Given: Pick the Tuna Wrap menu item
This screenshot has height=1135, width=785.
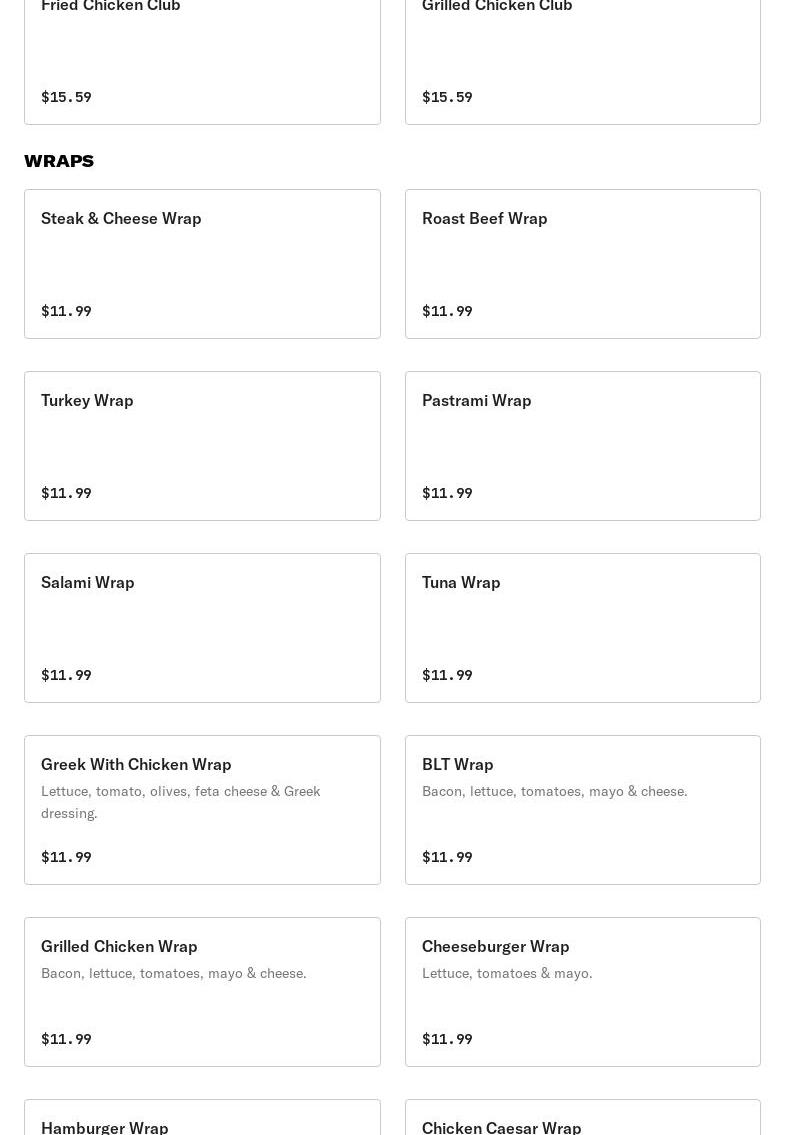Looking at the screenshot, I should (582, 628).
